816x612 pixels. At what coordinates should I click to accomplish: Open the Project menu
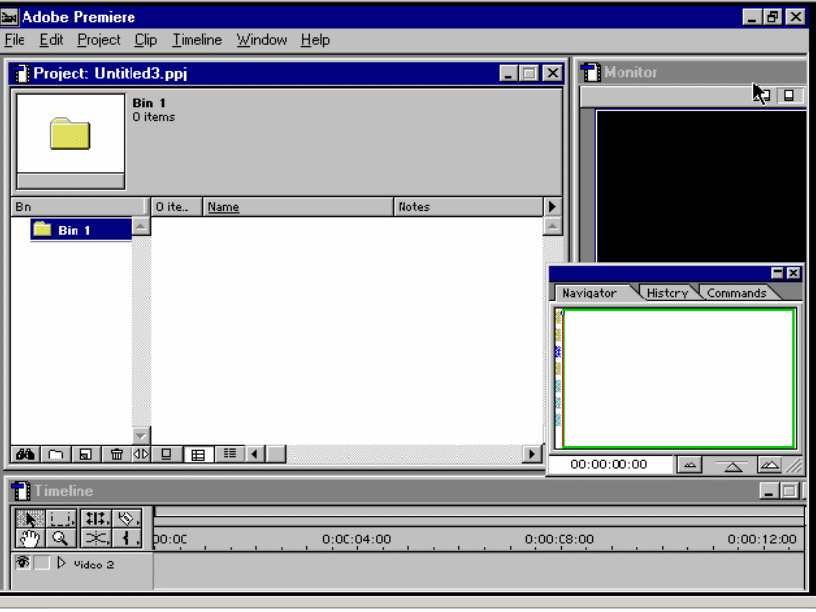tap(98, 40)
